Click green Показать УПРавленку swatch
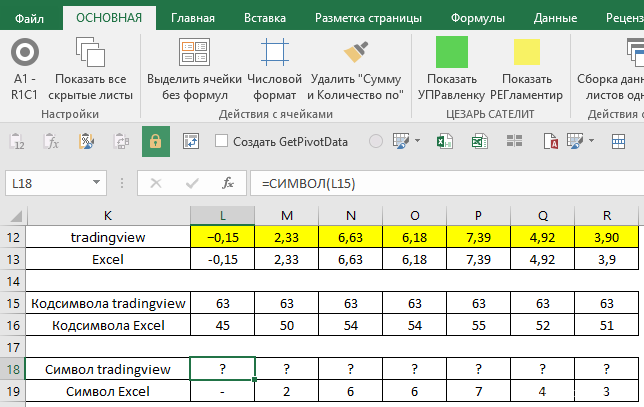The height and width of the screenshot is (407, 644). (452, 52)
